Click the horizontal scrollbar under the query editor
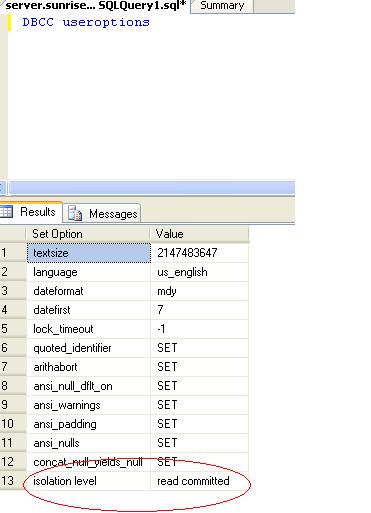Screen dimensions: 371x513 point(151,188)
